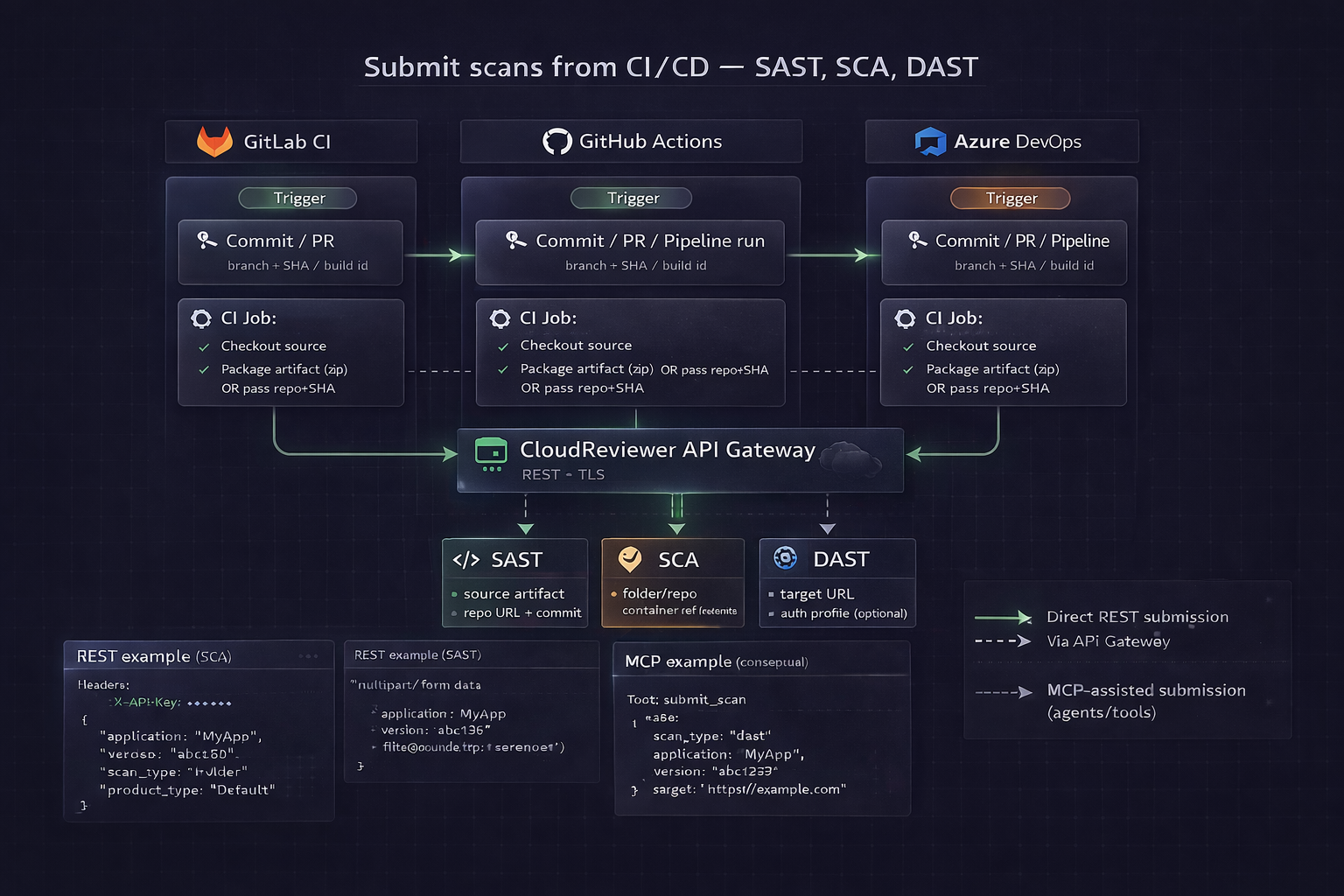Viewport: 1344px width, 896px height.
Task: Click the "REST example (SCA)" panel title
Action: [x=154, y=656]
